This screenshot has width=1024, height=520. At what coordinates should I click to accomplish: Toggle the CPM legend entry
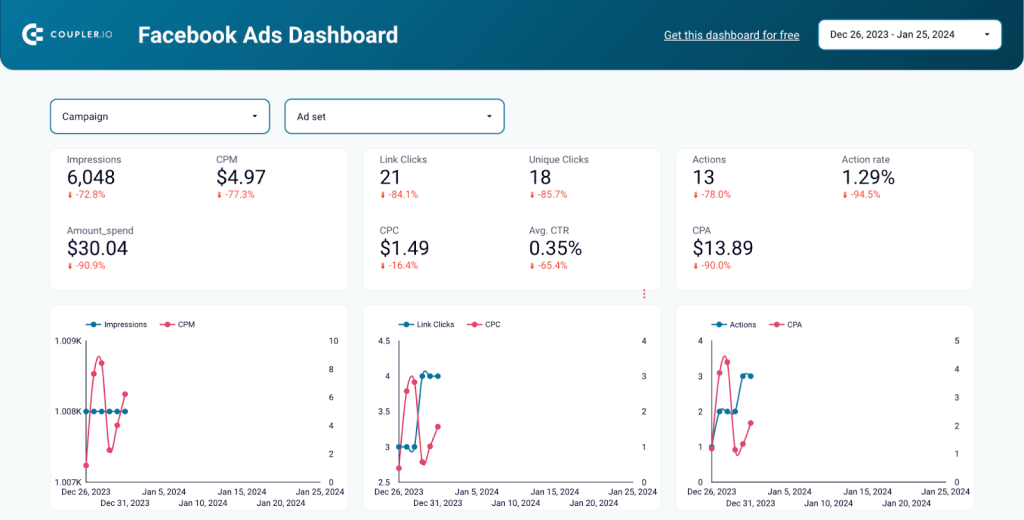click(x=176, y=324)
